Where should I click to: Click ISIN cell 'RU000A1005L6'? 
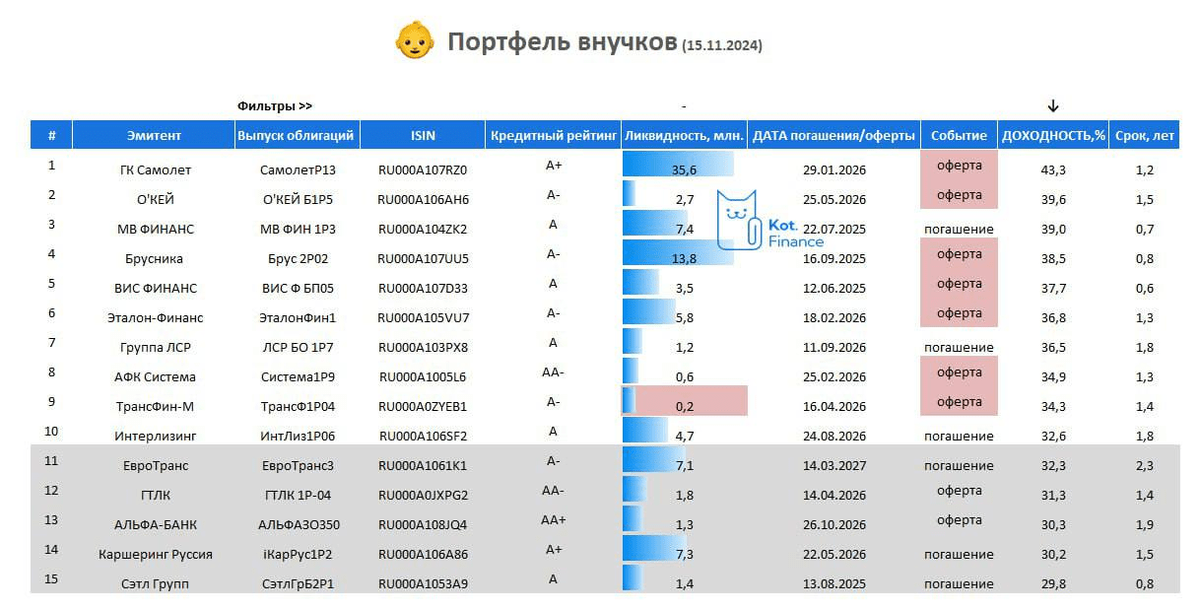(423, 377)
